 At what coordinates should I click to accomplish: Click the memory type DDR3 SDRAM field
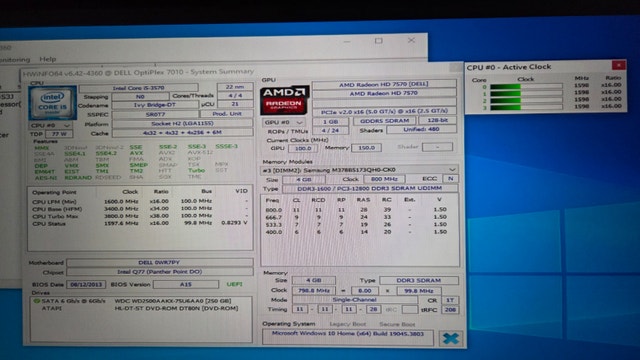tap(419, 281)
